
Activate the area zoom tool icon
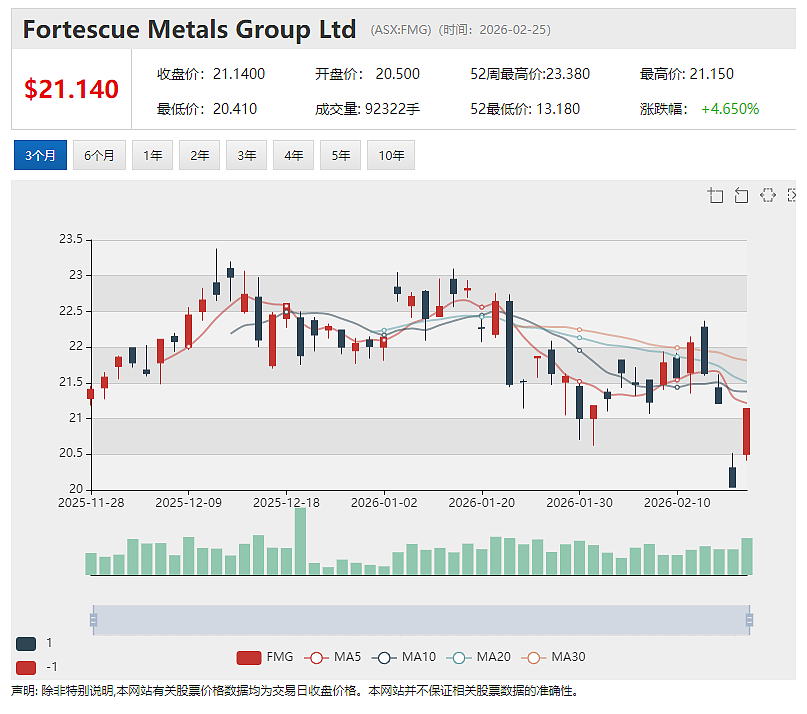[715, 195]
